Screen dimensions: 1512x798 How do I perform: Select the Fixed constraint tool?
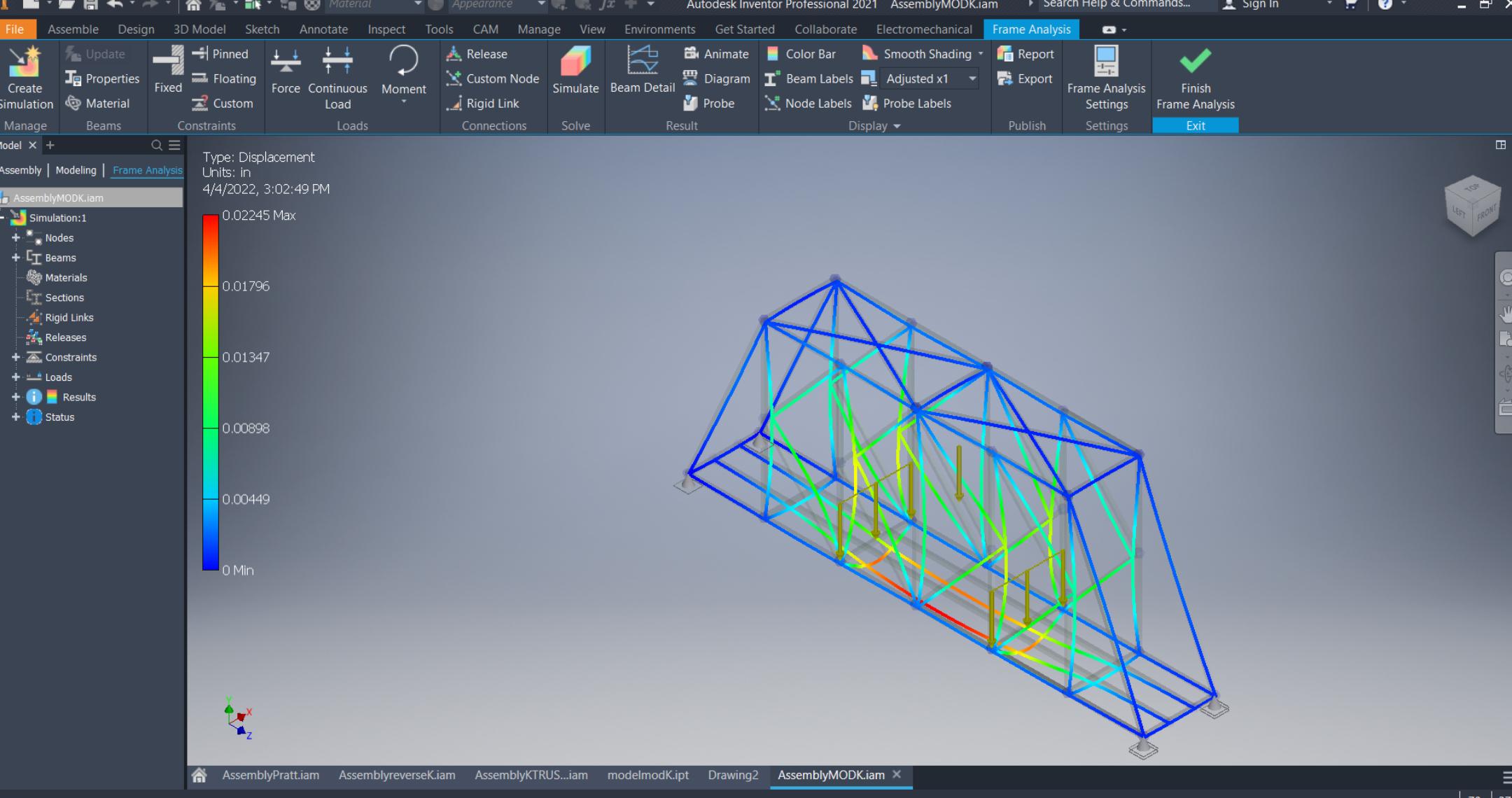pos(168,70)
